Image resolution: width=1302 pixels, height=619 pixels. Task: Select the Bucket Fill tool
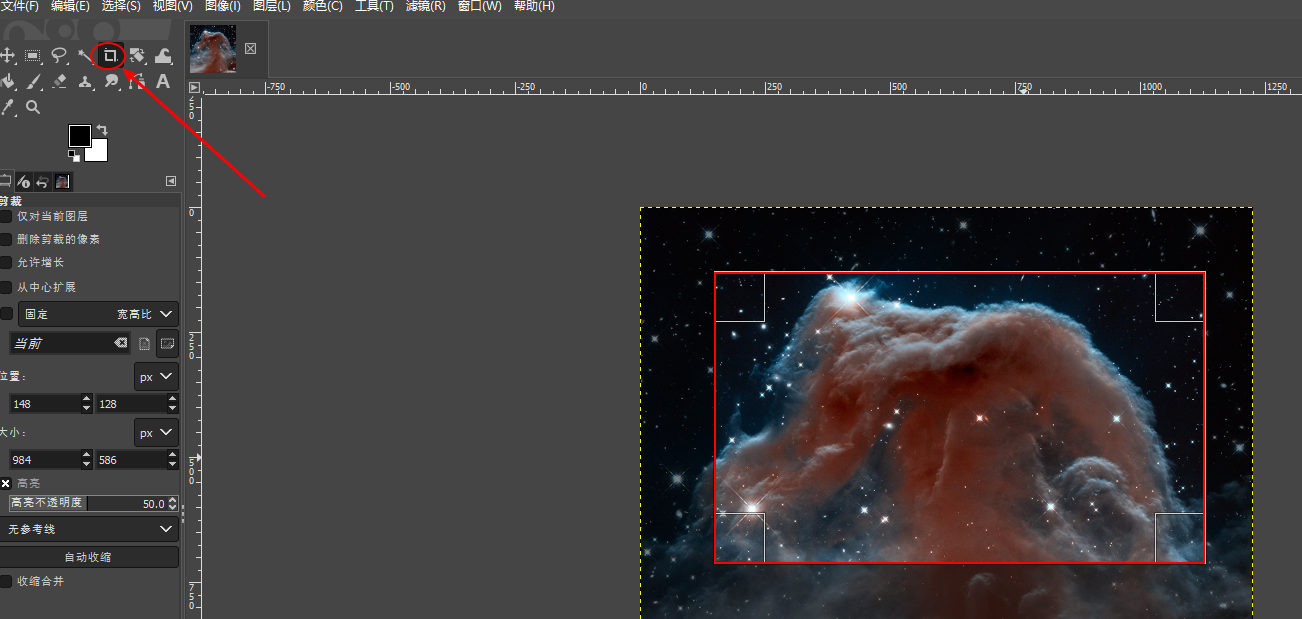[x=8, y=82]
